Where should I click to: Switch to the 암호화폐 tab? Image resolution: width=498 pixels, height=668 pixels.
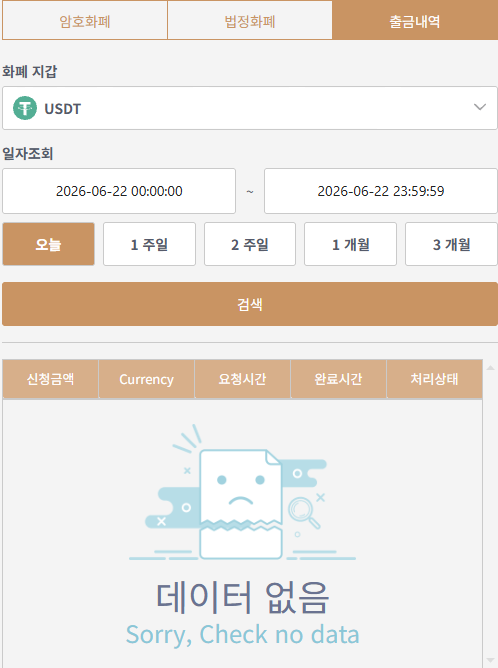click(x=85, y=21)
